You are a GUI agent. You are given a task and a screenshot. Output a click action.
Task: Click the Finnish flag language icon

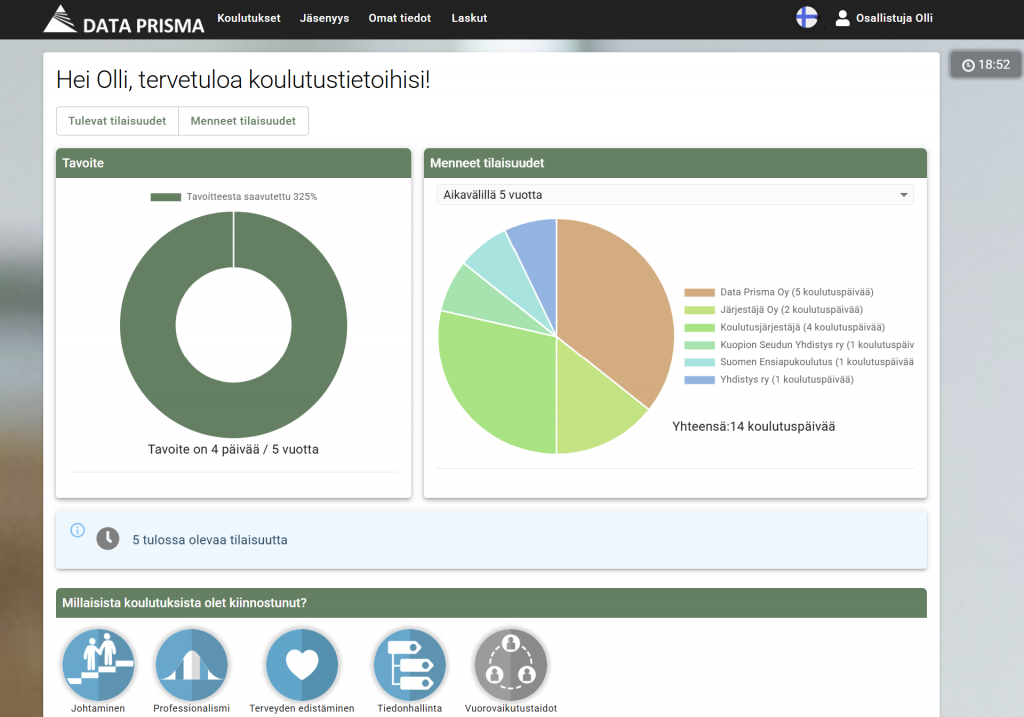806,17
